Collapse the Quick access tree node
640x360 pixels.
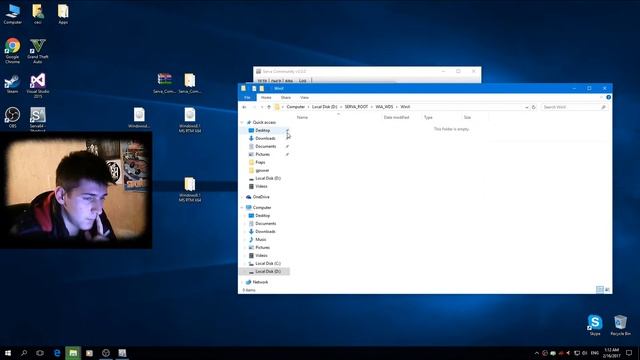[242, 122]
